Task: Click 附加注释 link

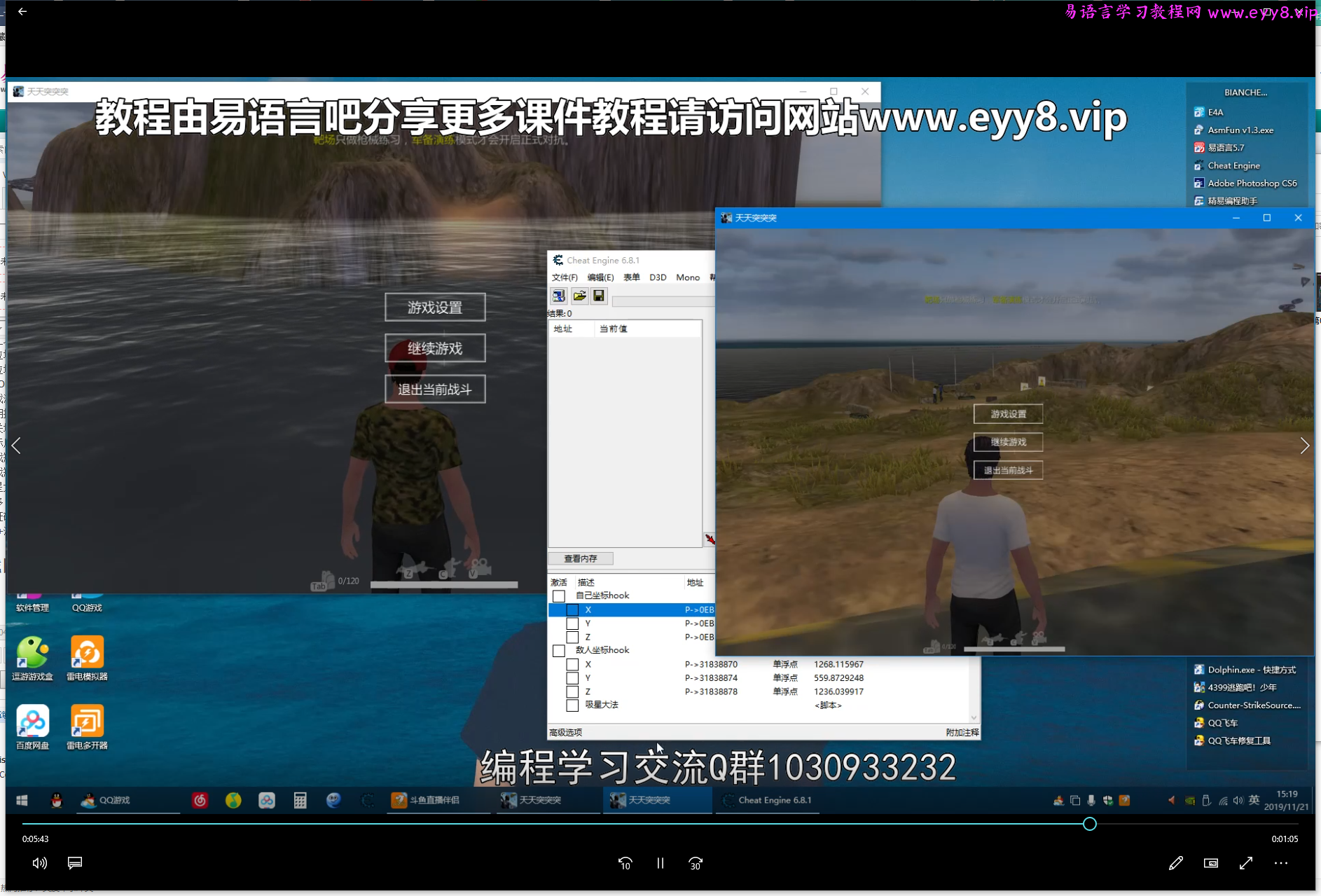Action: pyautogui.click(x=962, y=732)
